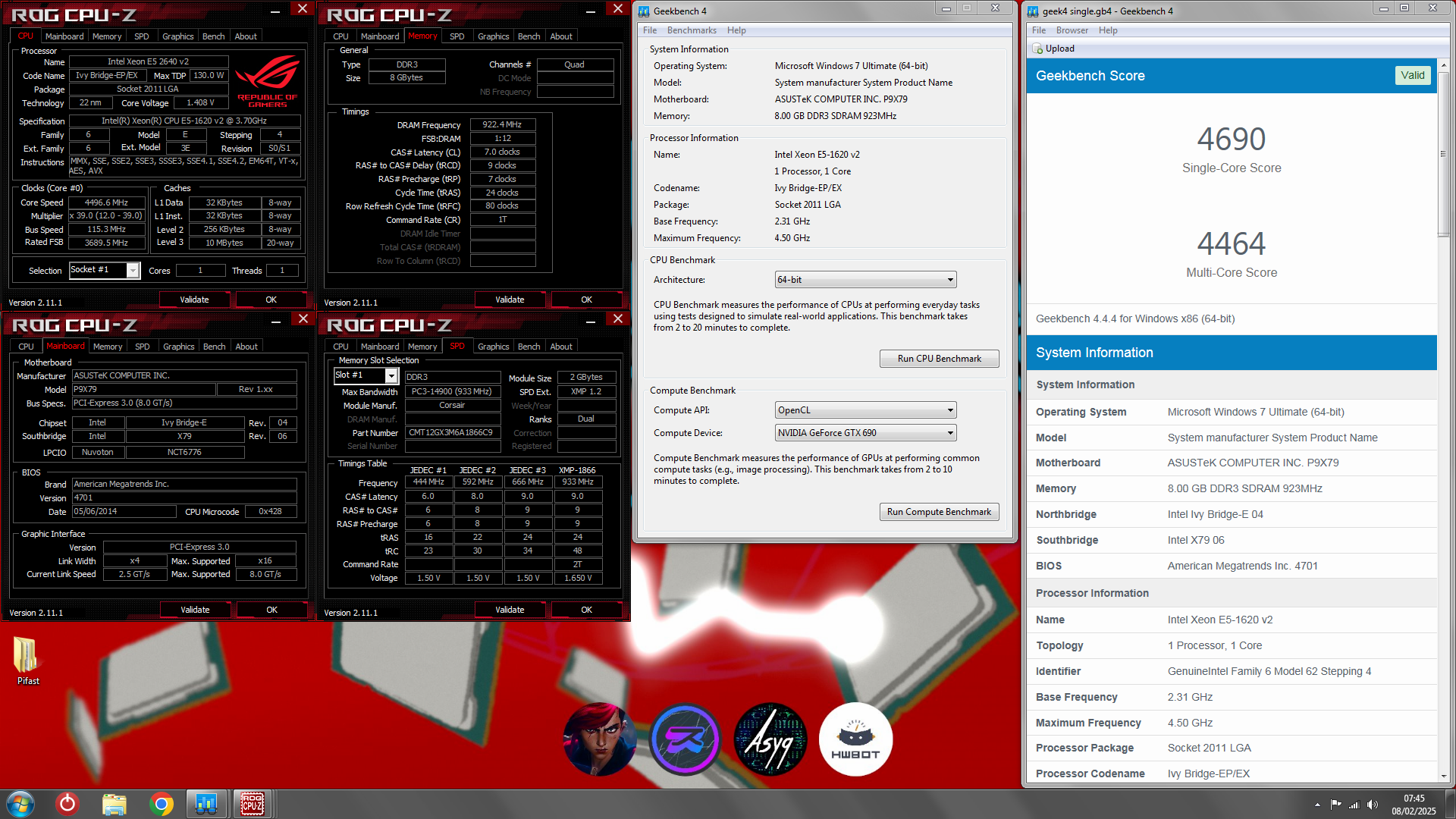
Task: Open Help menu in Geekbench 4 window
Action: 736,30
